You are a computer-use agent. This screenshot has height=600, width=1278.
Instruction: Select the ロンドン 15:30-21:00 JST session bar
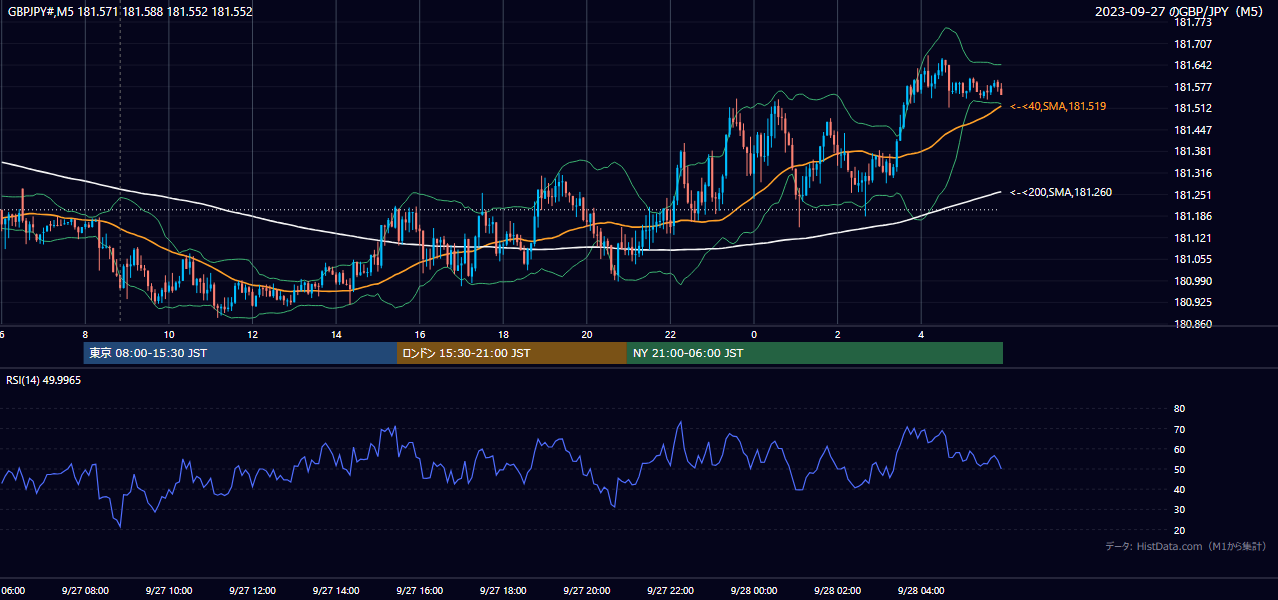(x=512, y=353)
